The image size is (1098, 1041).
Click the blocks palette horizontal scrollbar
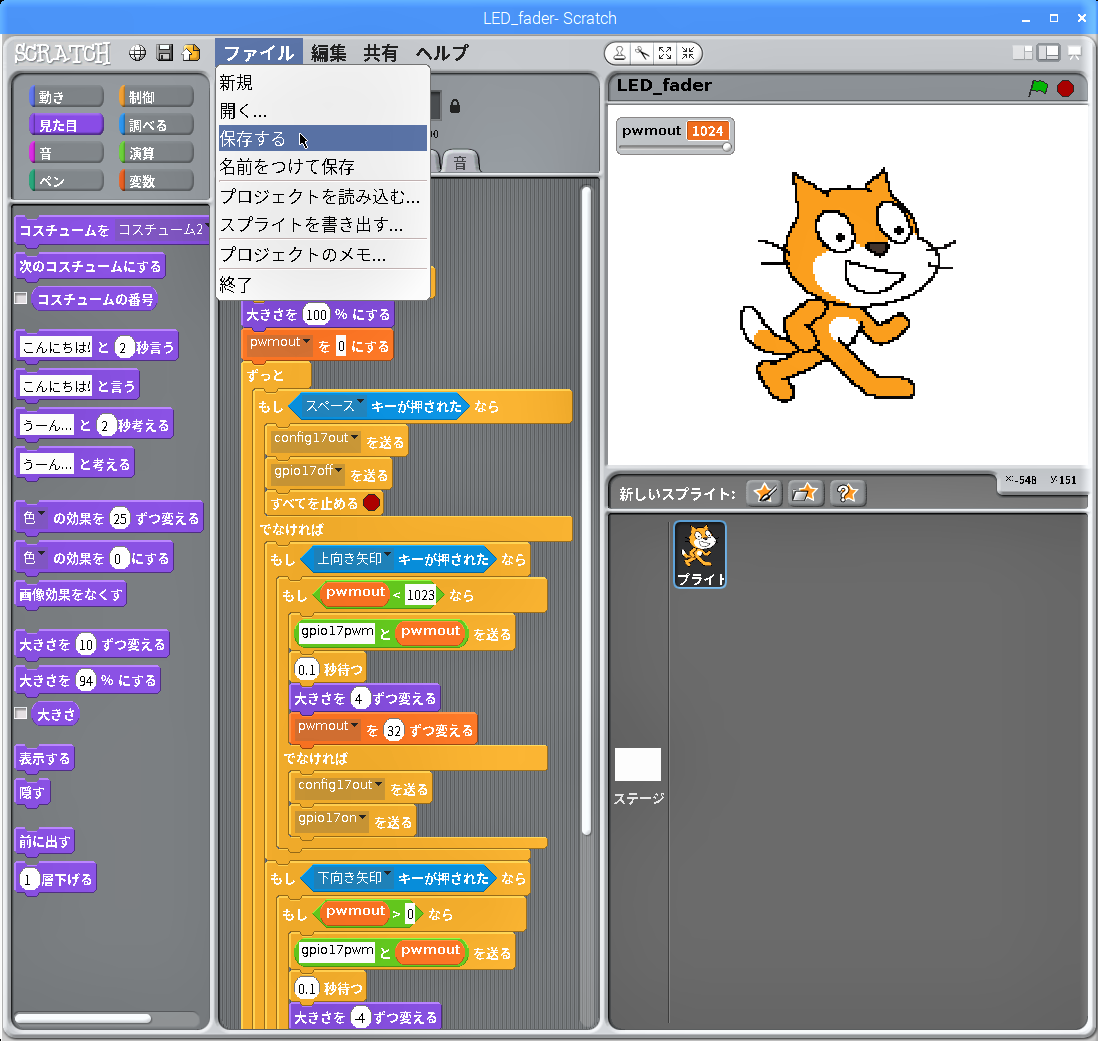click(83, 1018)
